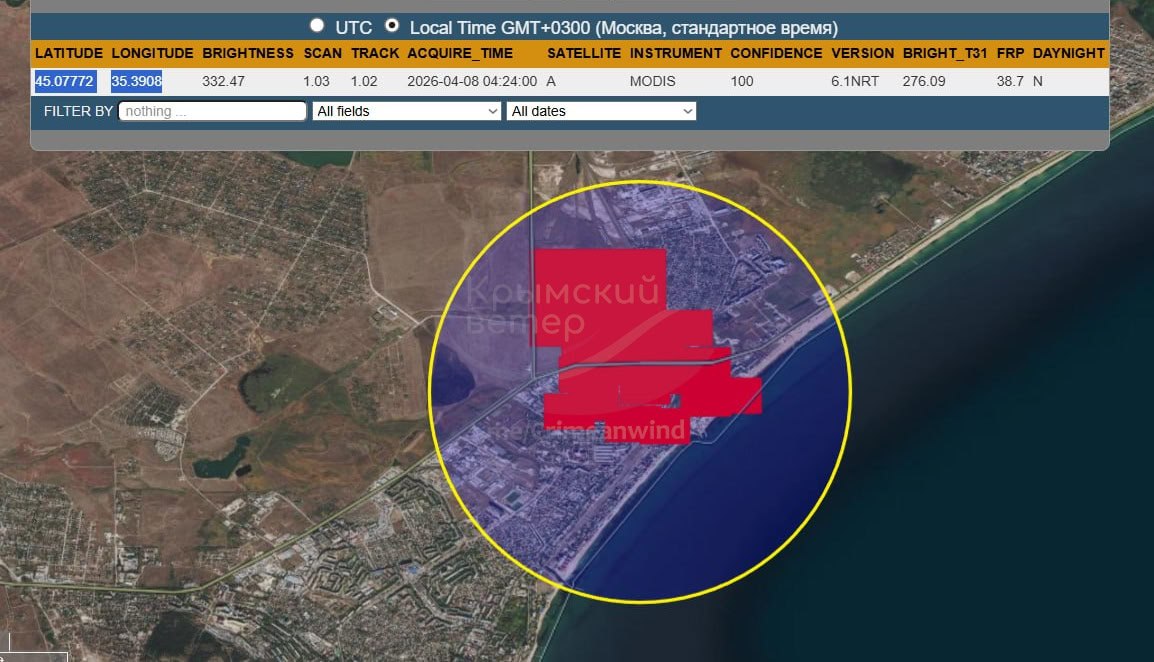Click the BRIGHTNESS column header
The width and height of the screenshot is (1154, 662).
coord(248,53)
